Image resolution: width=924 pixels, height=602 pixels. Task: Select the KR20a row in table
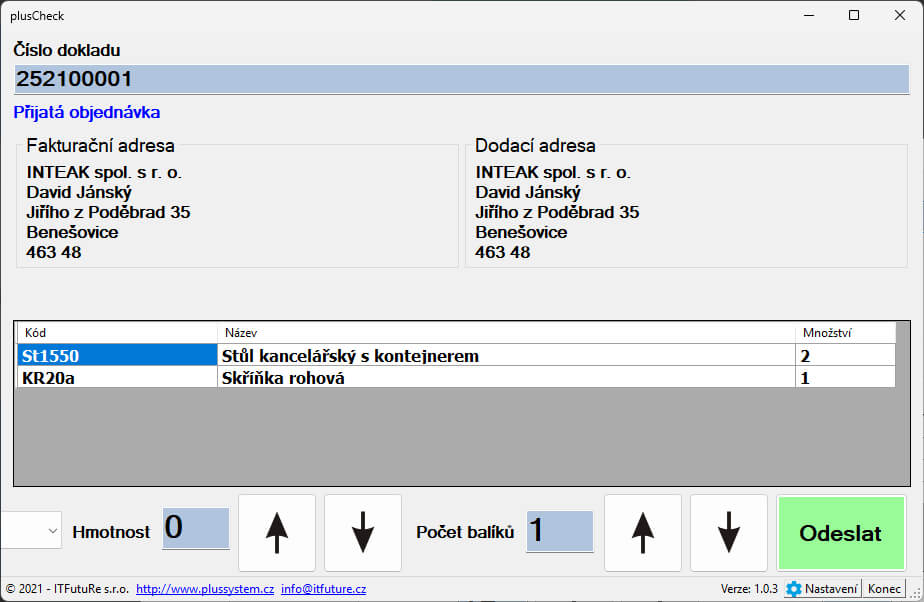click(x=117, y=378)
